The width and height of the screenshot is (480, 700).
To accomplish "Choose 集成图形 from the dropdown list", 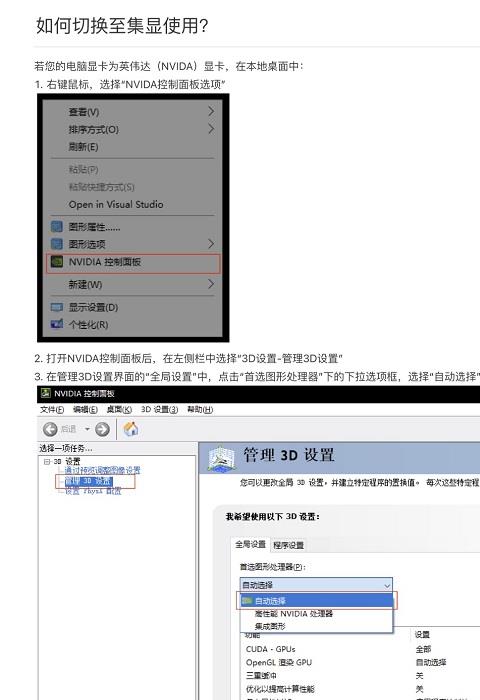I will point(270,626).
